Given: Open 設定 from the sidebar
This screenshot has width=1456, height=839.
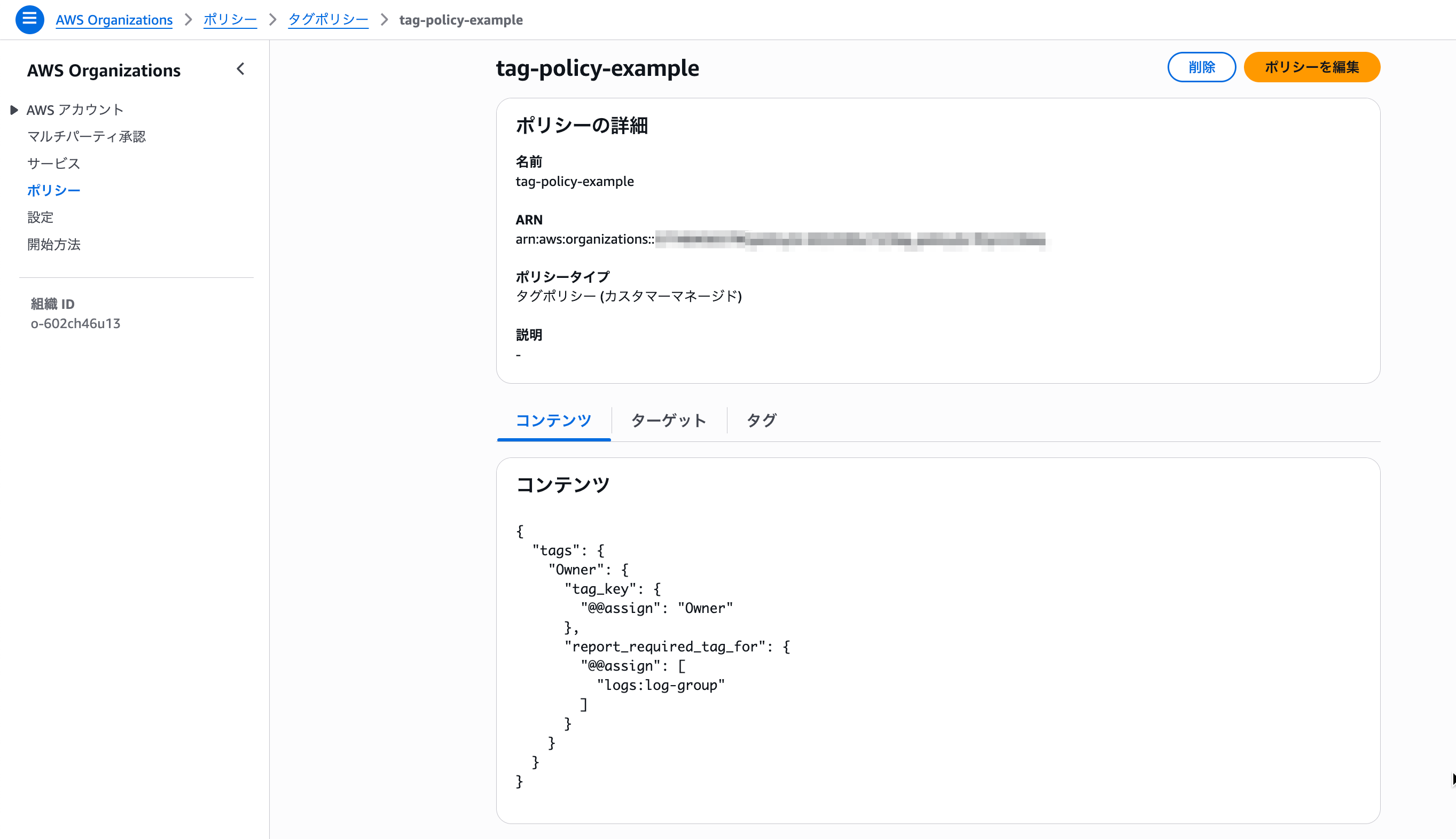Looking at the screenshot, I should tap(40, 217).
